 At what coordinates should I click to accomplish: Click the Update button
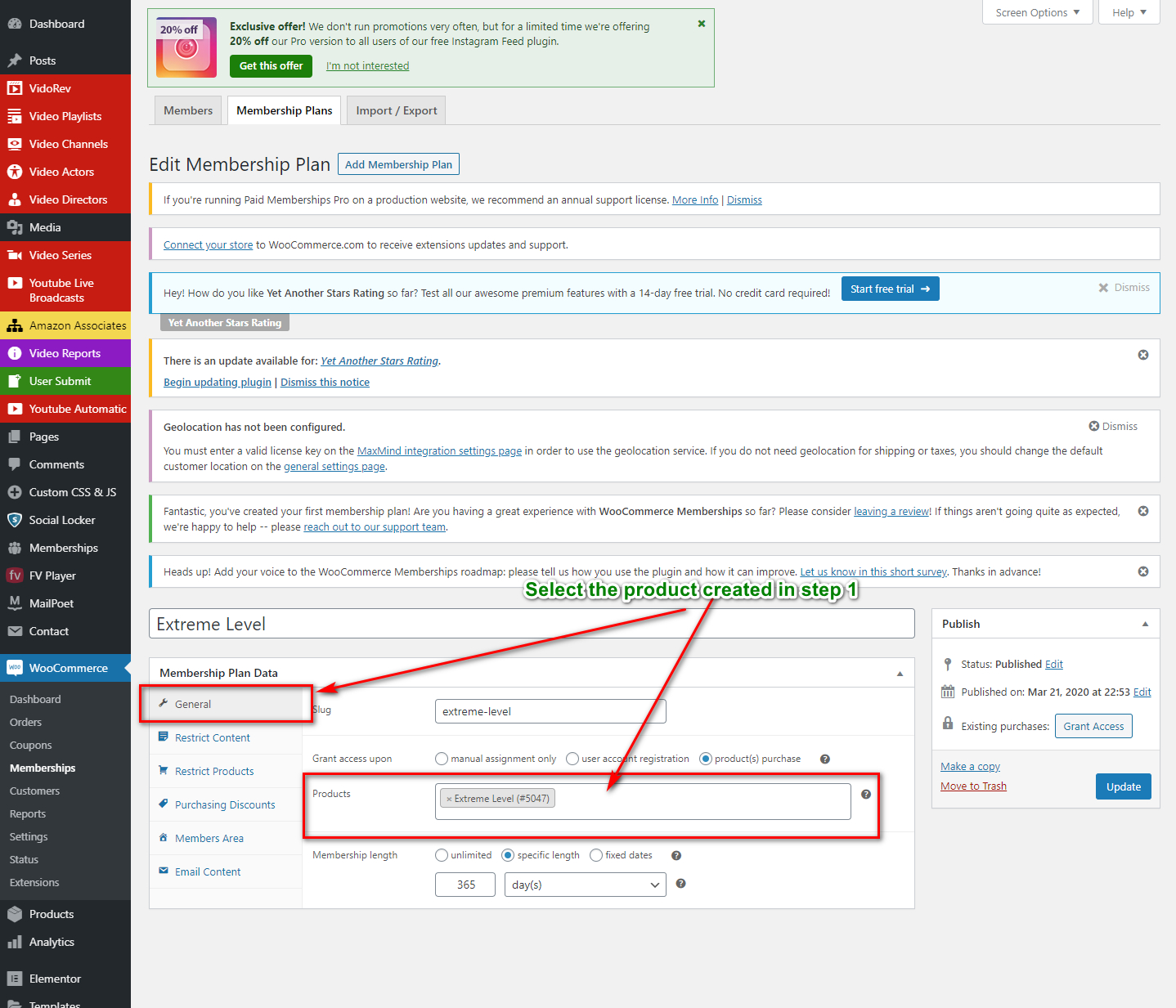pyautogui.click(x=1123, y=786)
